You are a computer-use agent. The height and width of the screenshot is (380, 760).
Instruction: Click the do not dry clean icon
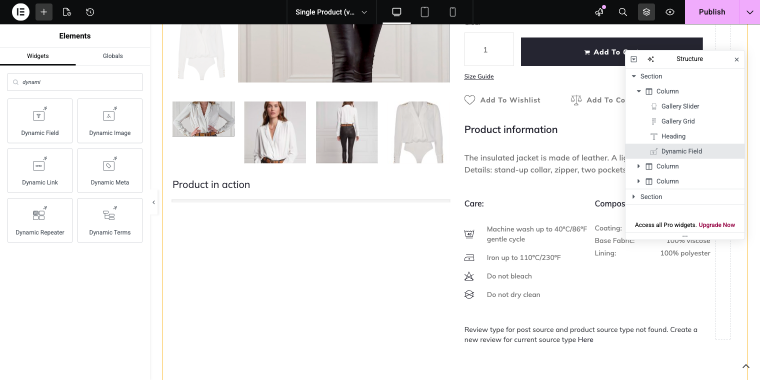[469, 295]
